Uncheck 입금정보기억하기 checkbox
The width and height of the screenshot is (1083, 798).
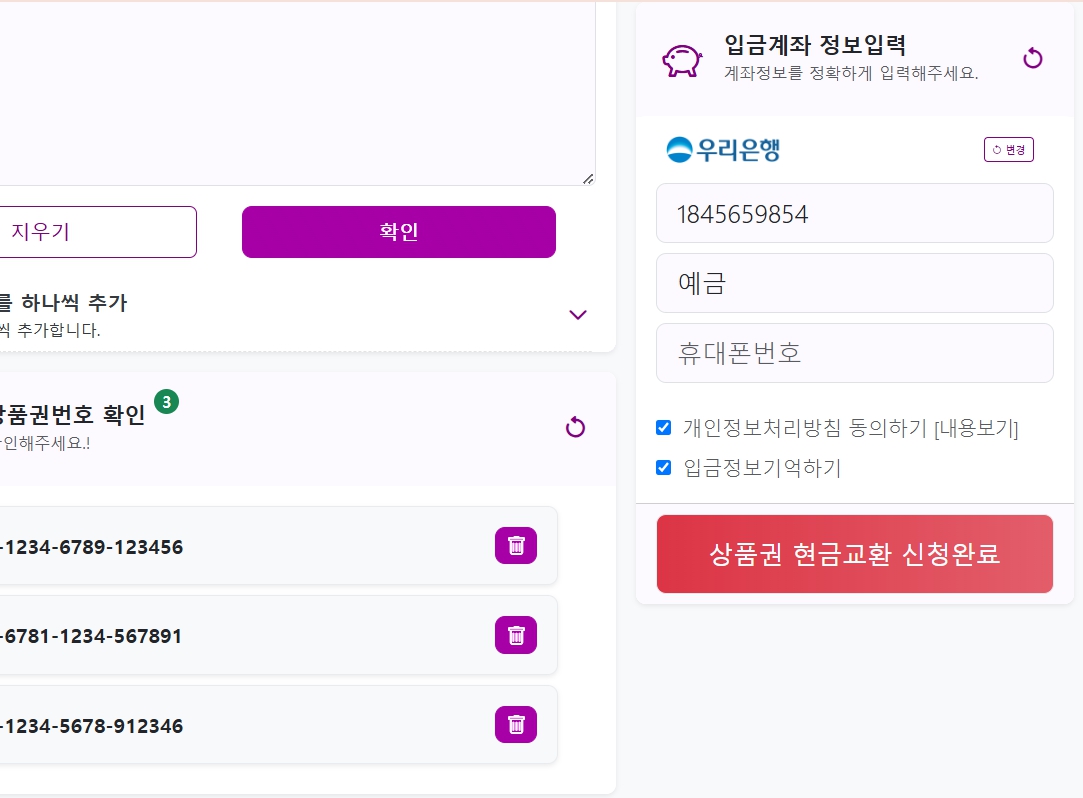(x=663, y=468)
